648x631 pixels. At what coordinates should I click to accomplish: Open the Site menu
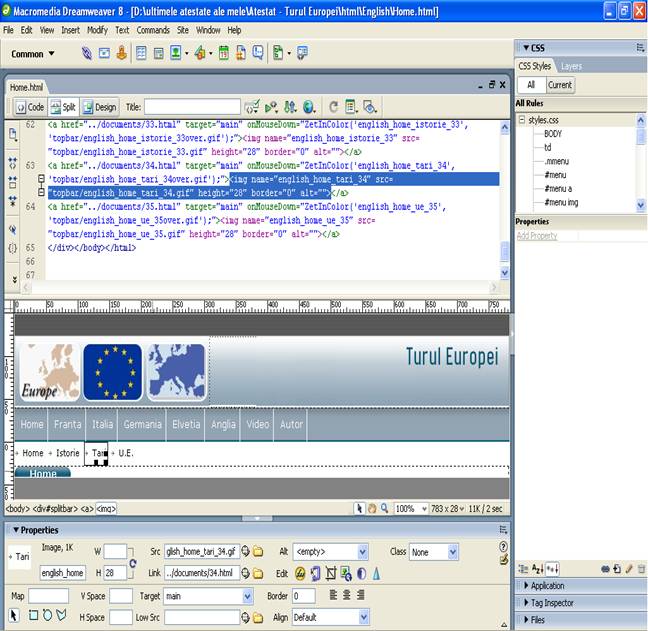(x=183, y=30)
